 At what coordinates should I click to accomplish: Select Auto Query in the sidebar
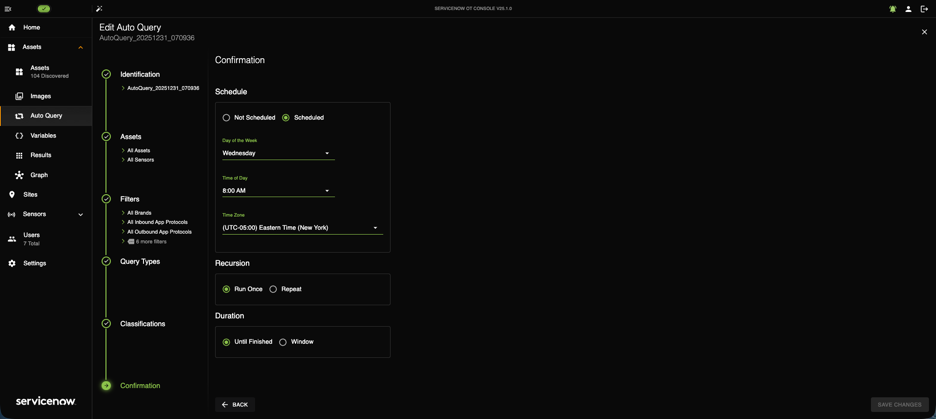pyautogui.click(x=46, y=116)
